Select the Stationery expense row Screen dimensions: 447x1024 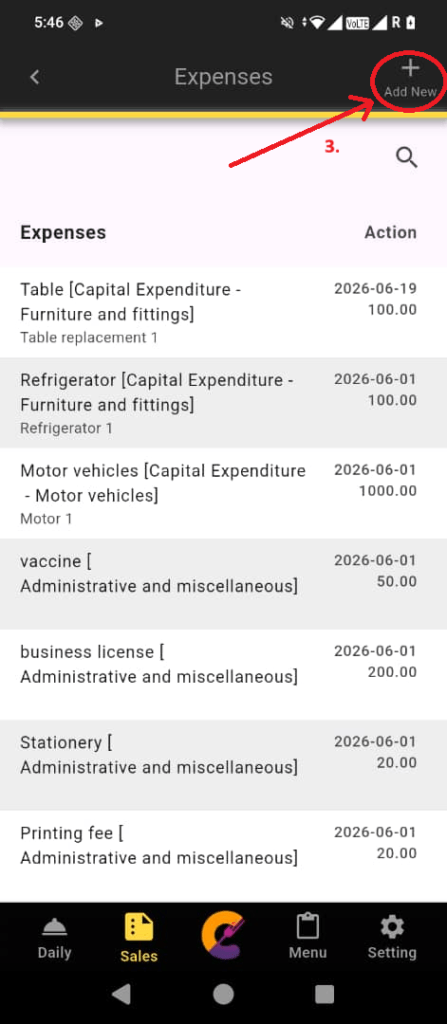(x=224, y=766)
